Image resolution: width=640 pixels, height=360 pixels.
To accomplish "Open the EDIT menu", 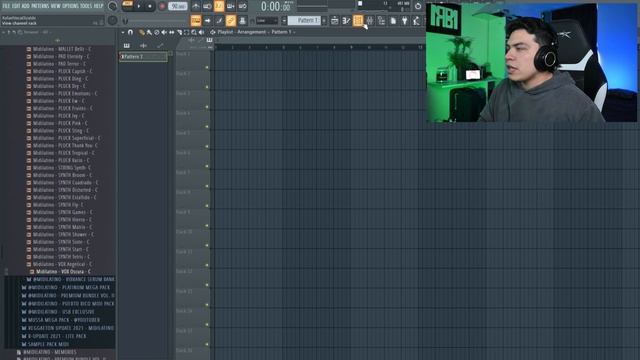I will click(16, 6).
